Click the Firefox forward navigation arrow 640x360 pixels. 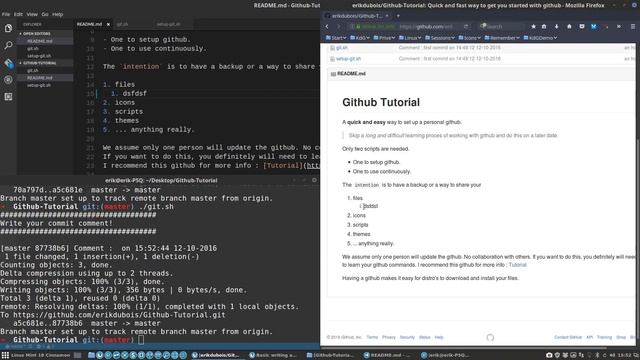pyautogui.click(x=338, y=27)
